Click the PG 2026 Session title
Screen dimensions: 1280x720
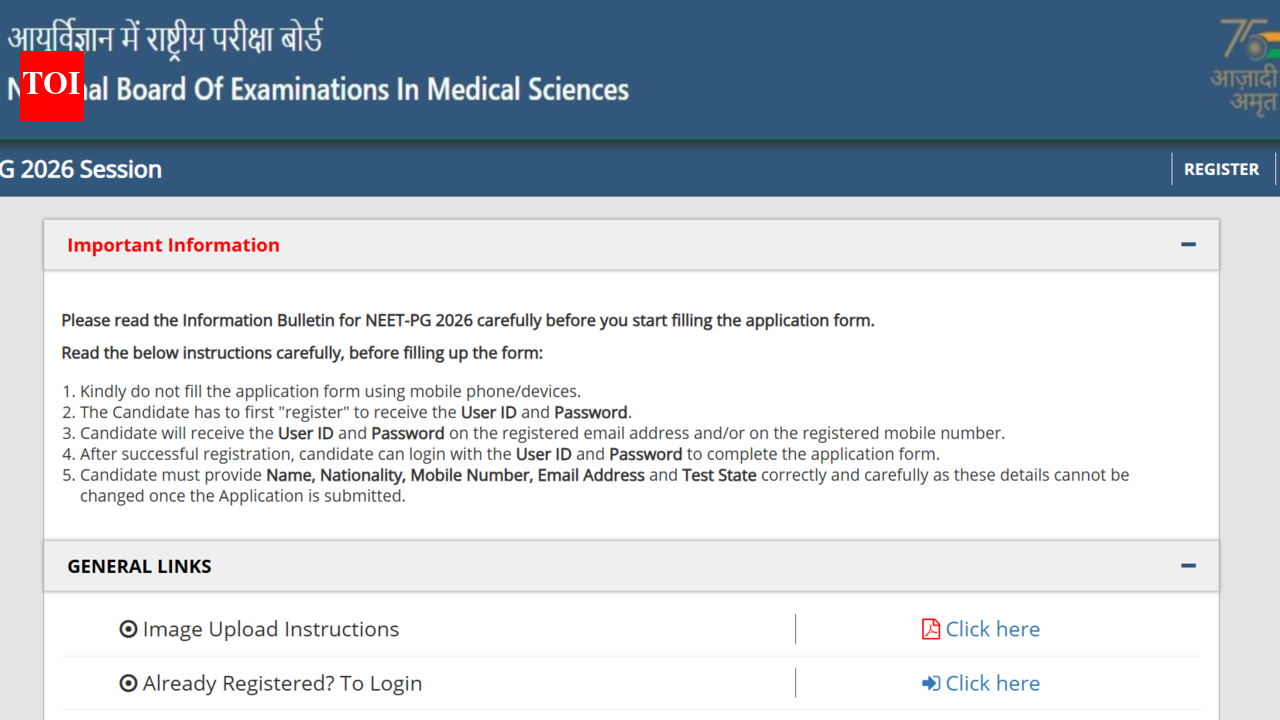click(80, 169)
